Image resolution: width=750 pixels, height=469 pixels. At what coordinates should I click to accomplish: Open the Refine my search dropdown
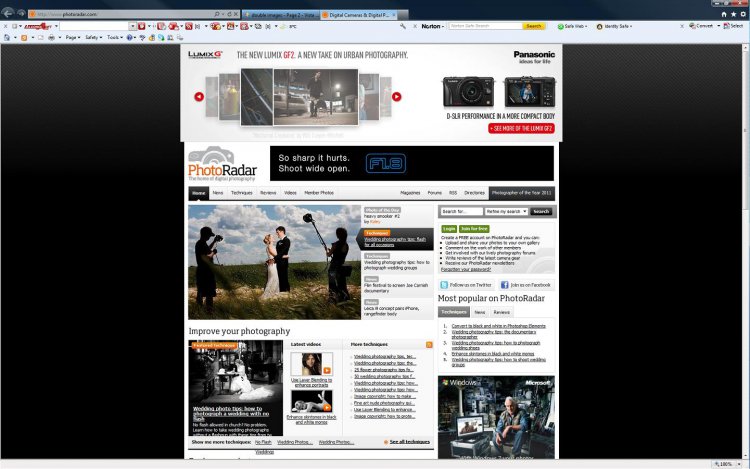(506, 211)
